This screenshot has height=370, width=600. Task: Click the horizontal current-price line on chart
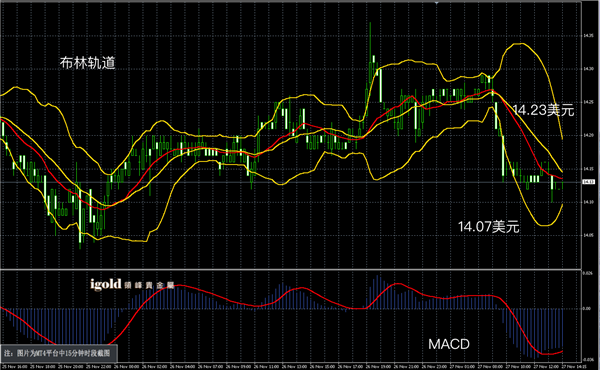click(x=291, y=182)
